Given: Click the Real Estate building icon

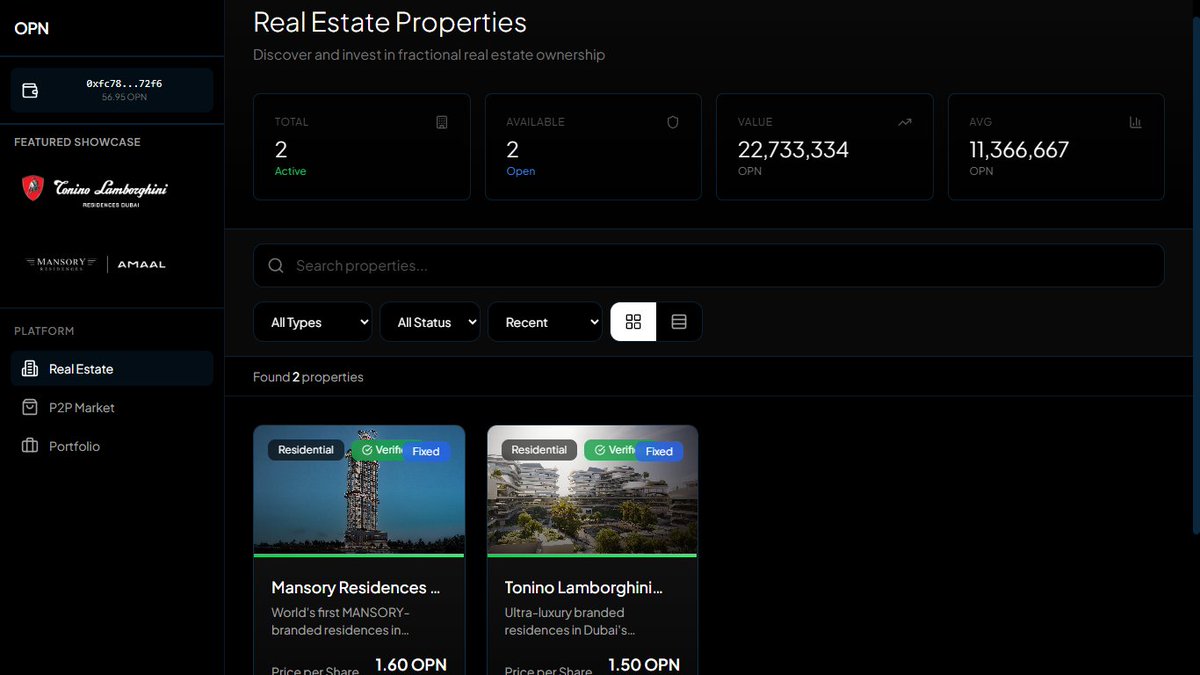Looking at the screenshot, I should click(30, 369).
